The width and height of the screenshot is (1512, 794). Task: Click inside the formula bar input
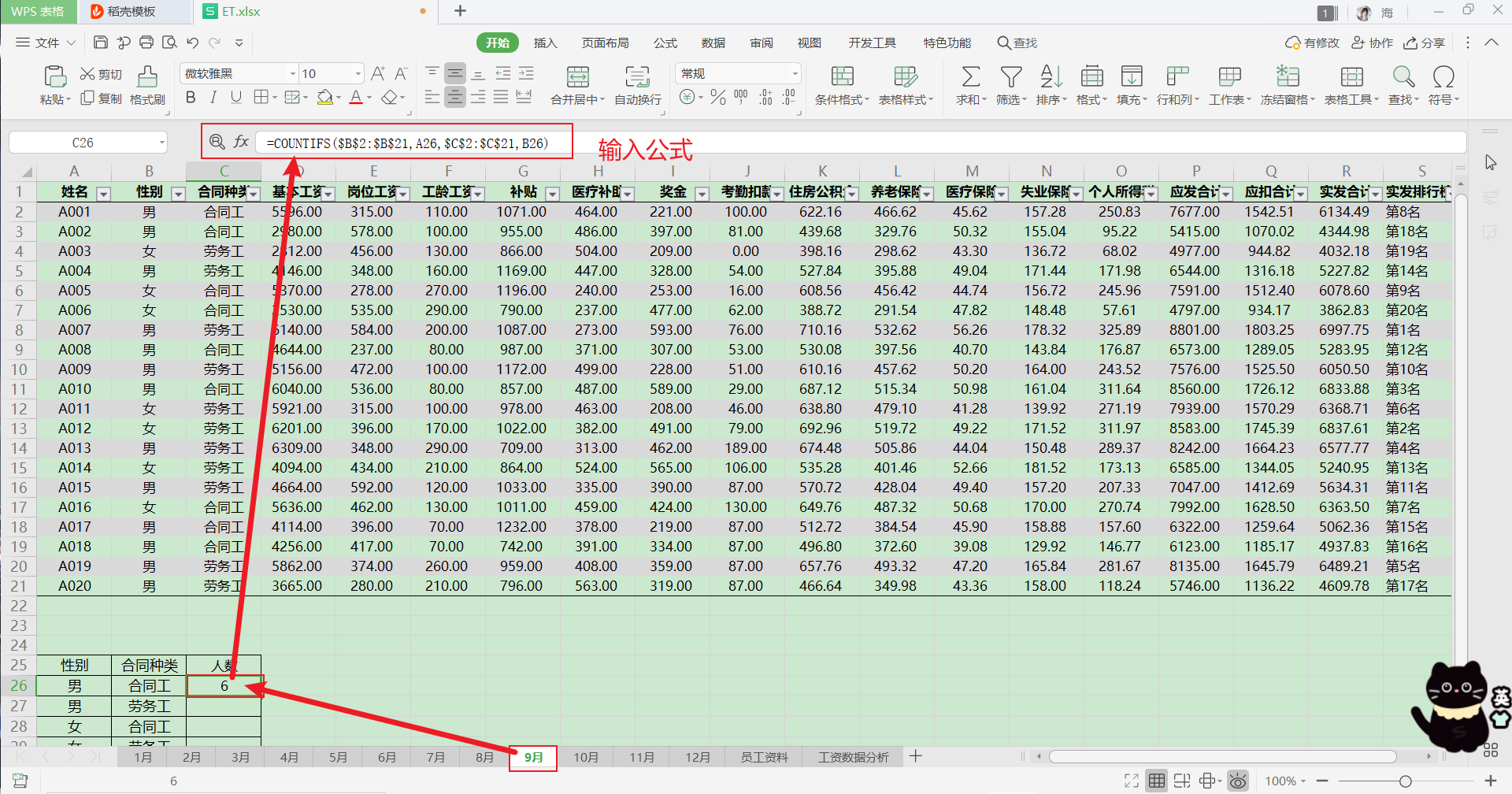pos(861,143)
